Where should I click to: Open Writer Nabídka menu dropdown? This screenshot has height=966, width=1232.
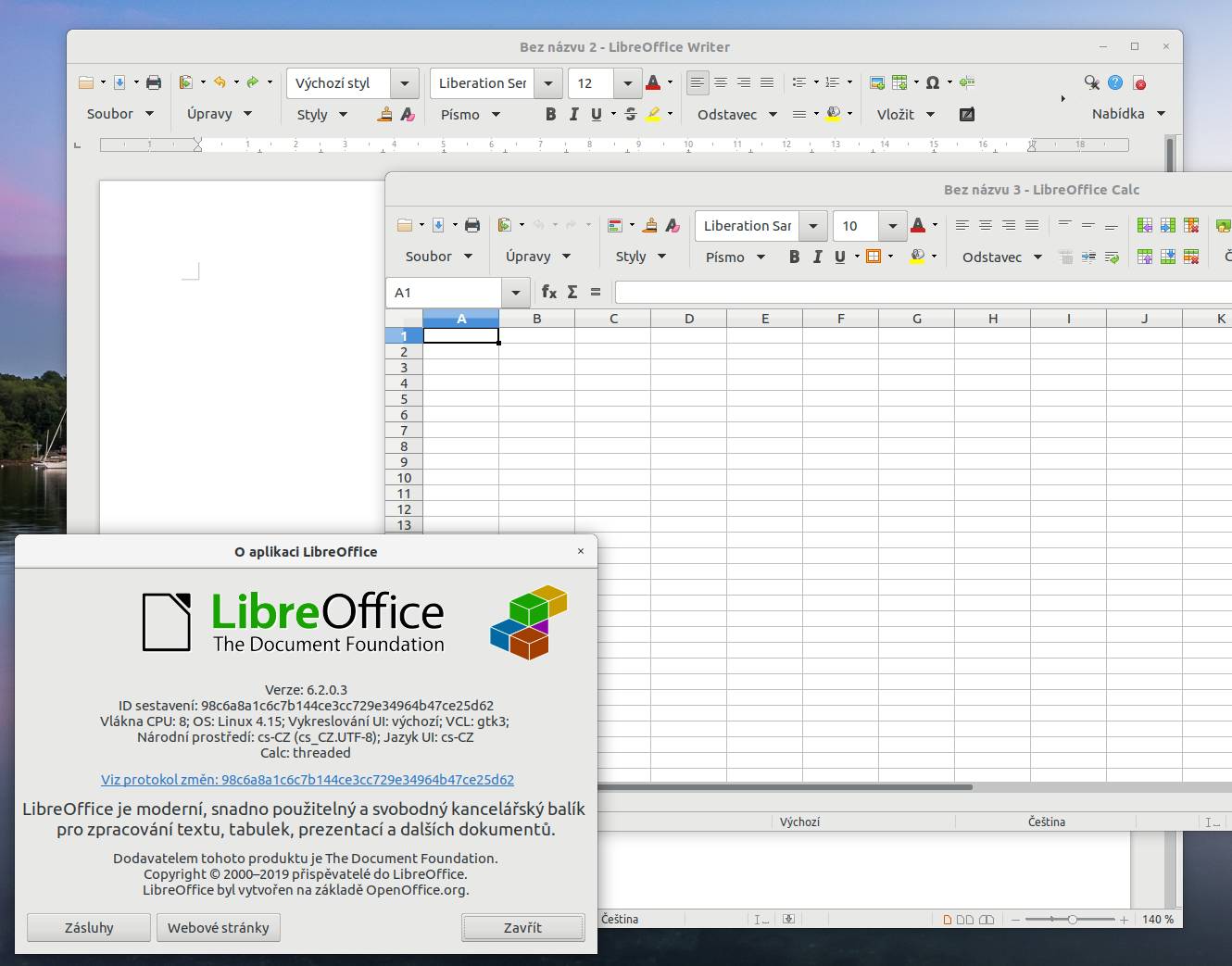tap(1128, 113)
